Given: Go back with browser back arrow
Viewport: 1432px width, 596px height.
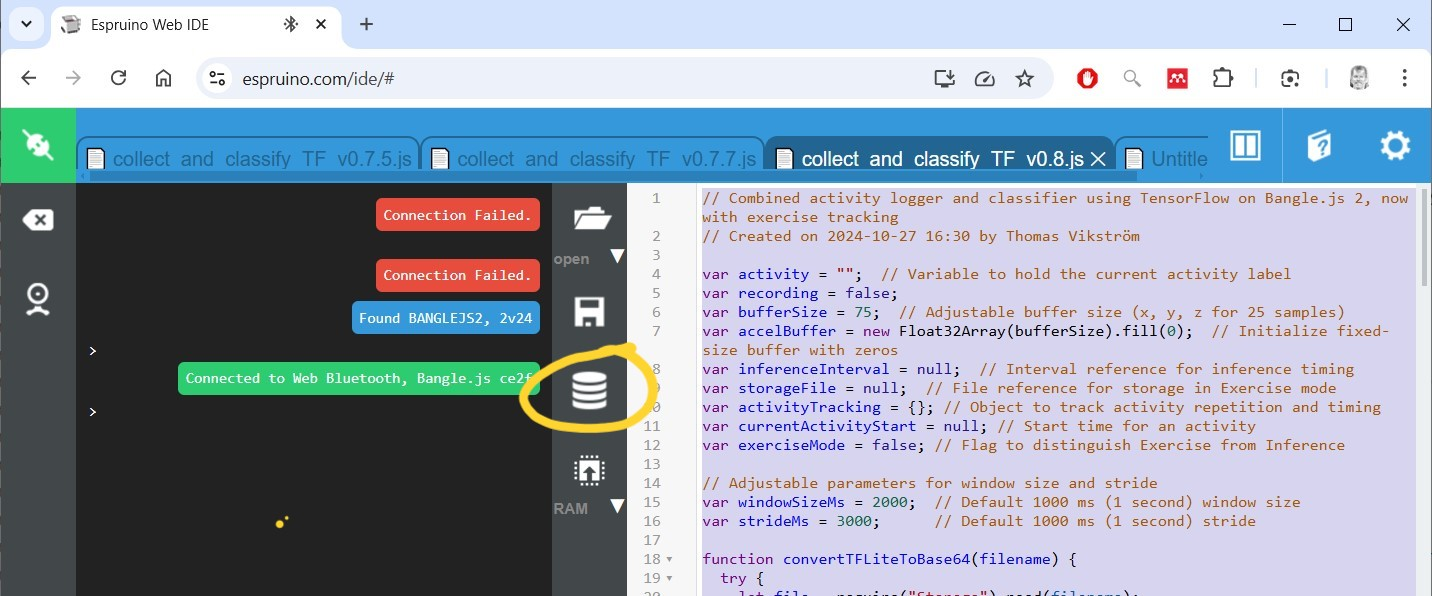Looking at the screenshot, I should coord(29,78).
